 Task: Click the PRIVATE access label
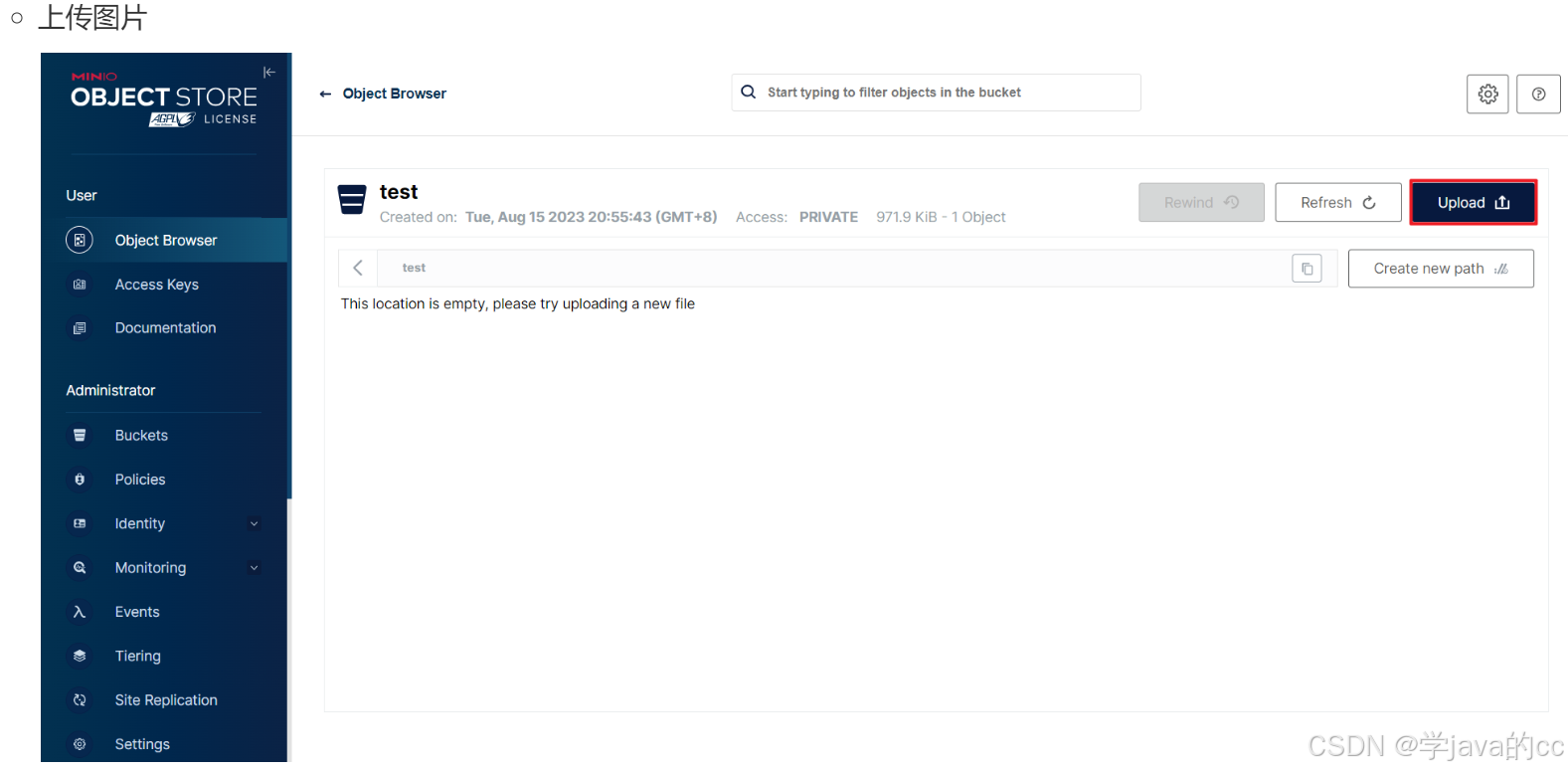(828, 217)
